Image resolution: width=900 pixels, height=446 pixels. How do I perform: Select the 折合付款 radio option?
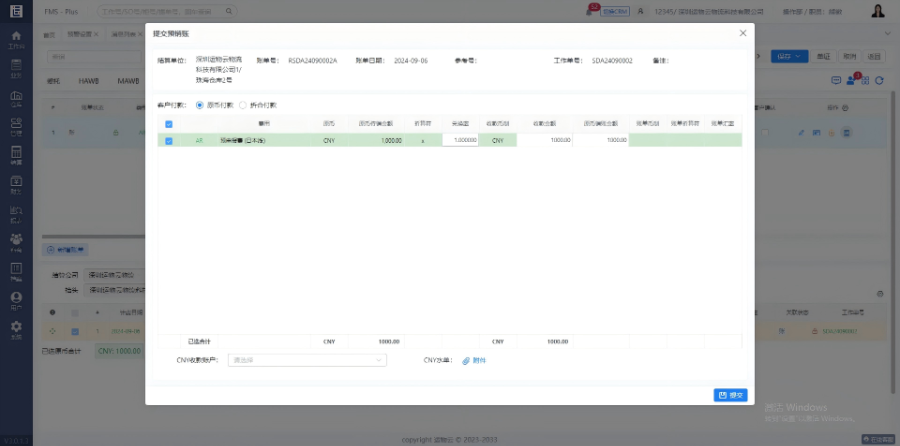point(242,104)
